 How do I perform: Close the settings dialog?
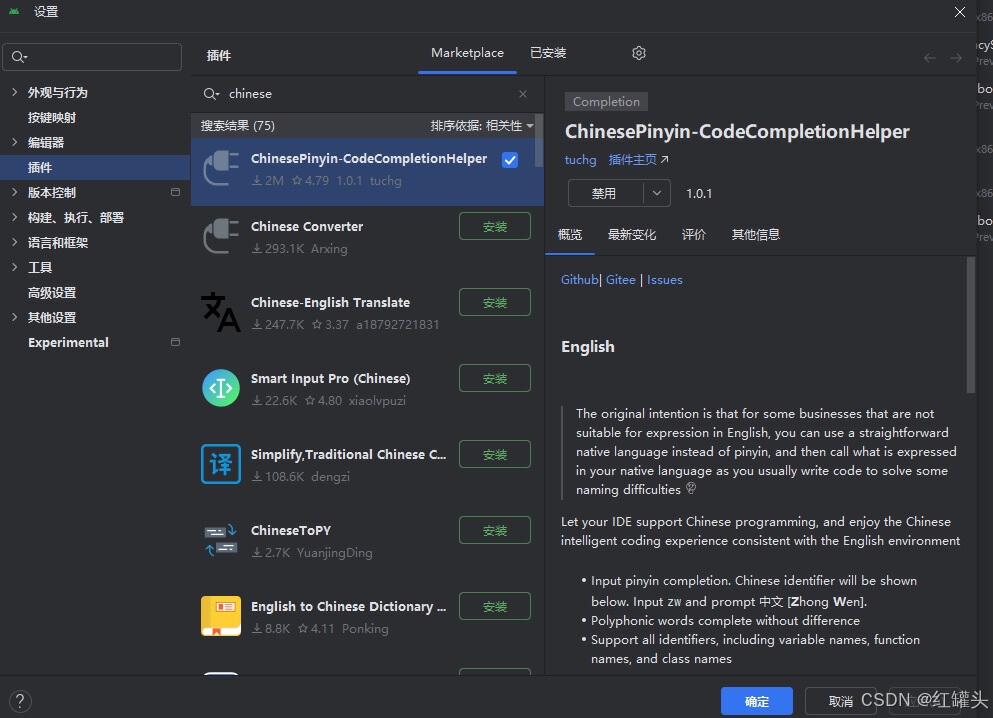click(959, 12)
